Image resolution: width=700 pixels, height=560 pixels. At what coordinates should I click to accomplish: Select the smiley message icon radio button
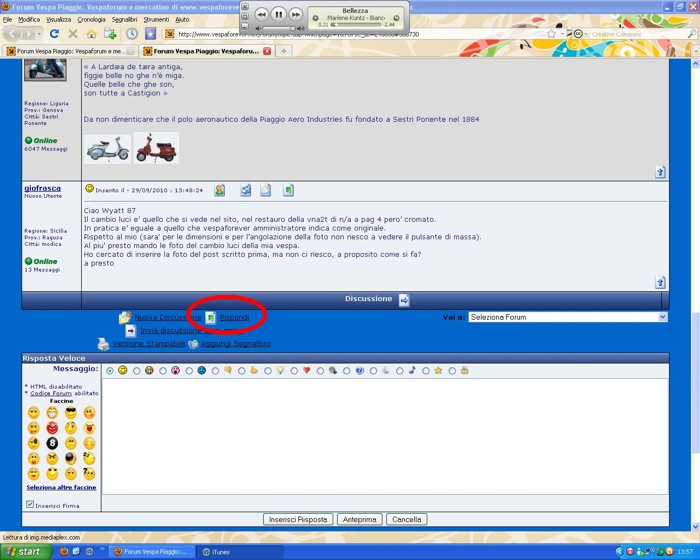(x=110, y=371)
